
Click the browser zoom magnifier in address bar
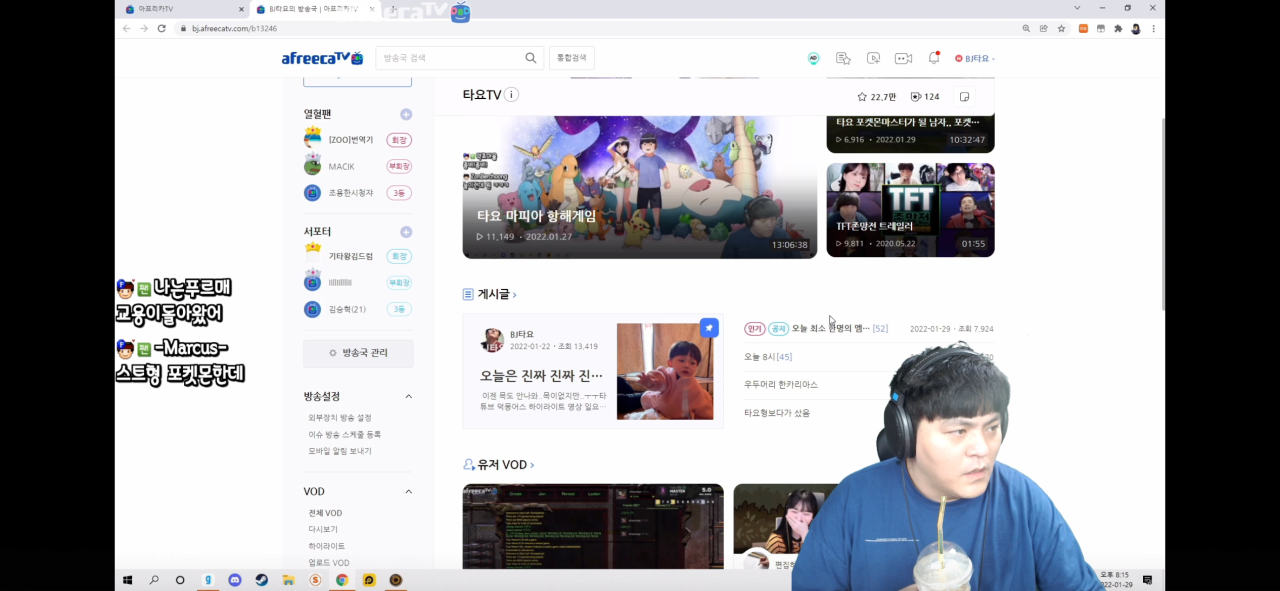(1026, 29)
